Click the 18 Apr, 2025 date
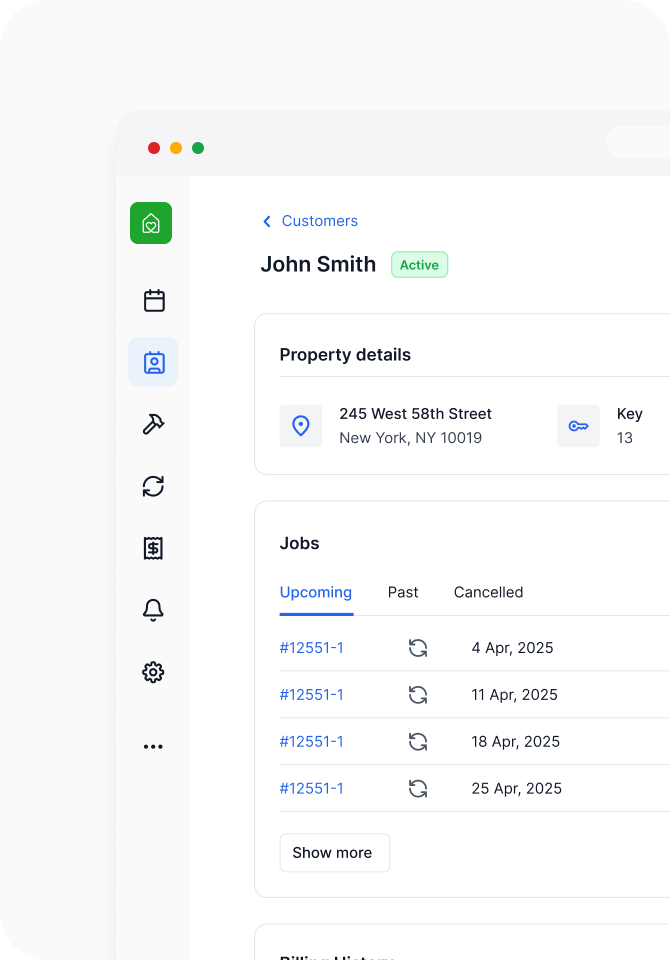Screen dimensions: 670x960 pyautogui.click(x=516, y=741)
